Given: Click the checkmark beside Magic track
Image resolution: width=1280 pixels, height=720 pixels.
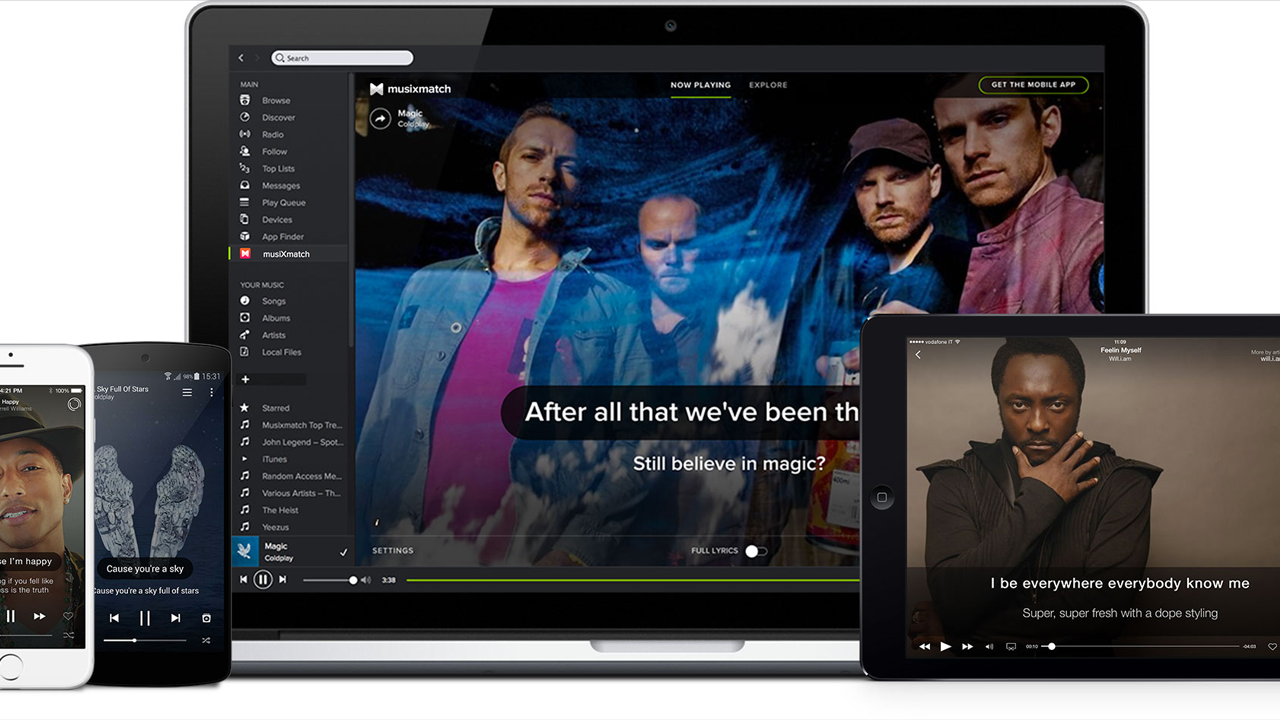Looking at the screenshot, I should point(343,552).
